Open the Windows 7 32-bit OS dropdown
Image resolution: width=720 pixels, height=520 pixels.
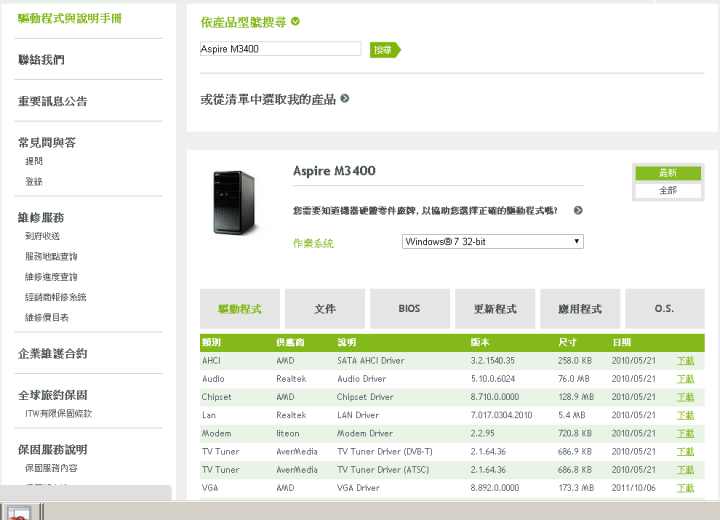click(x=492, y=242)
